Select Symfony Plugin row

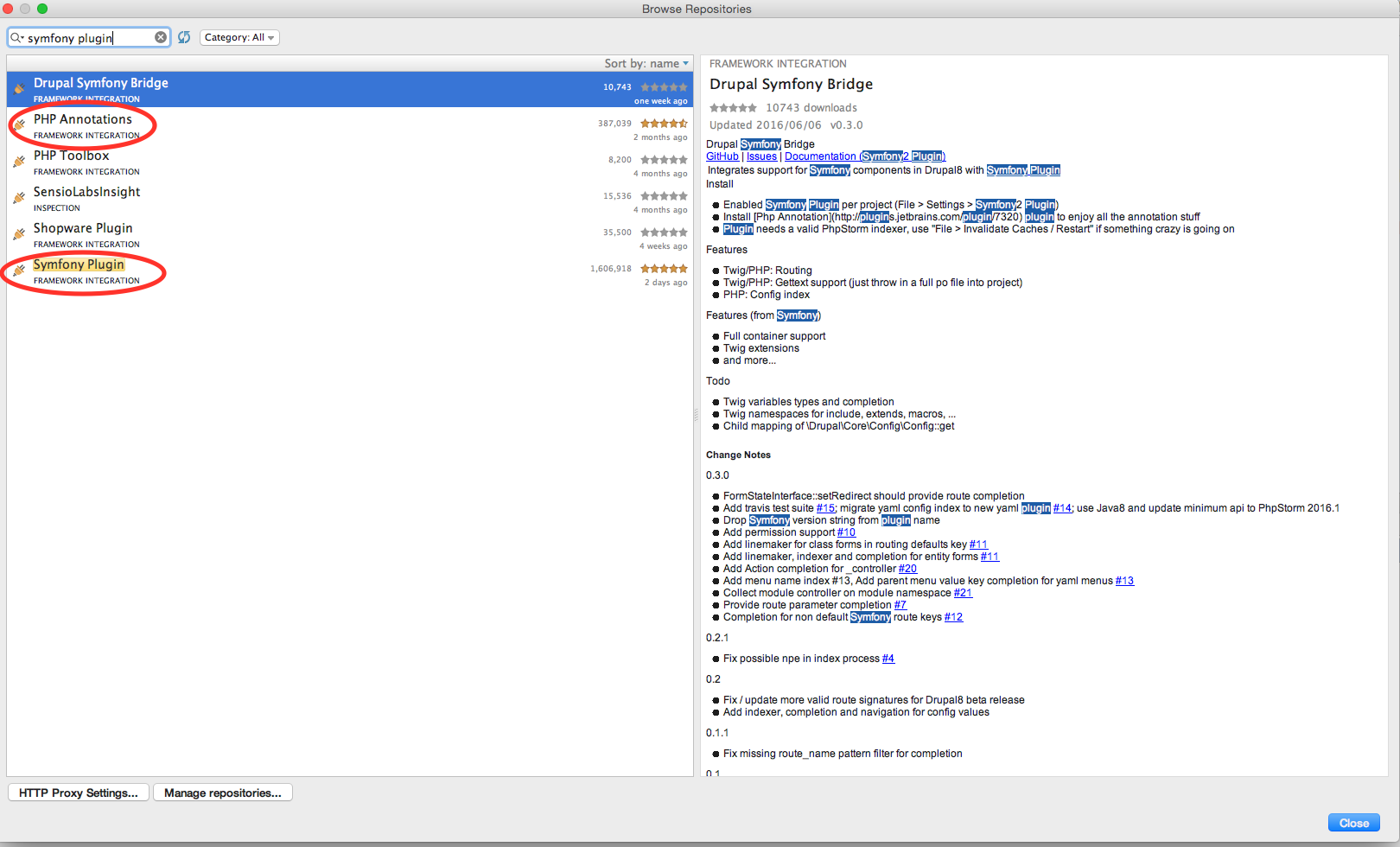[350, 271]
